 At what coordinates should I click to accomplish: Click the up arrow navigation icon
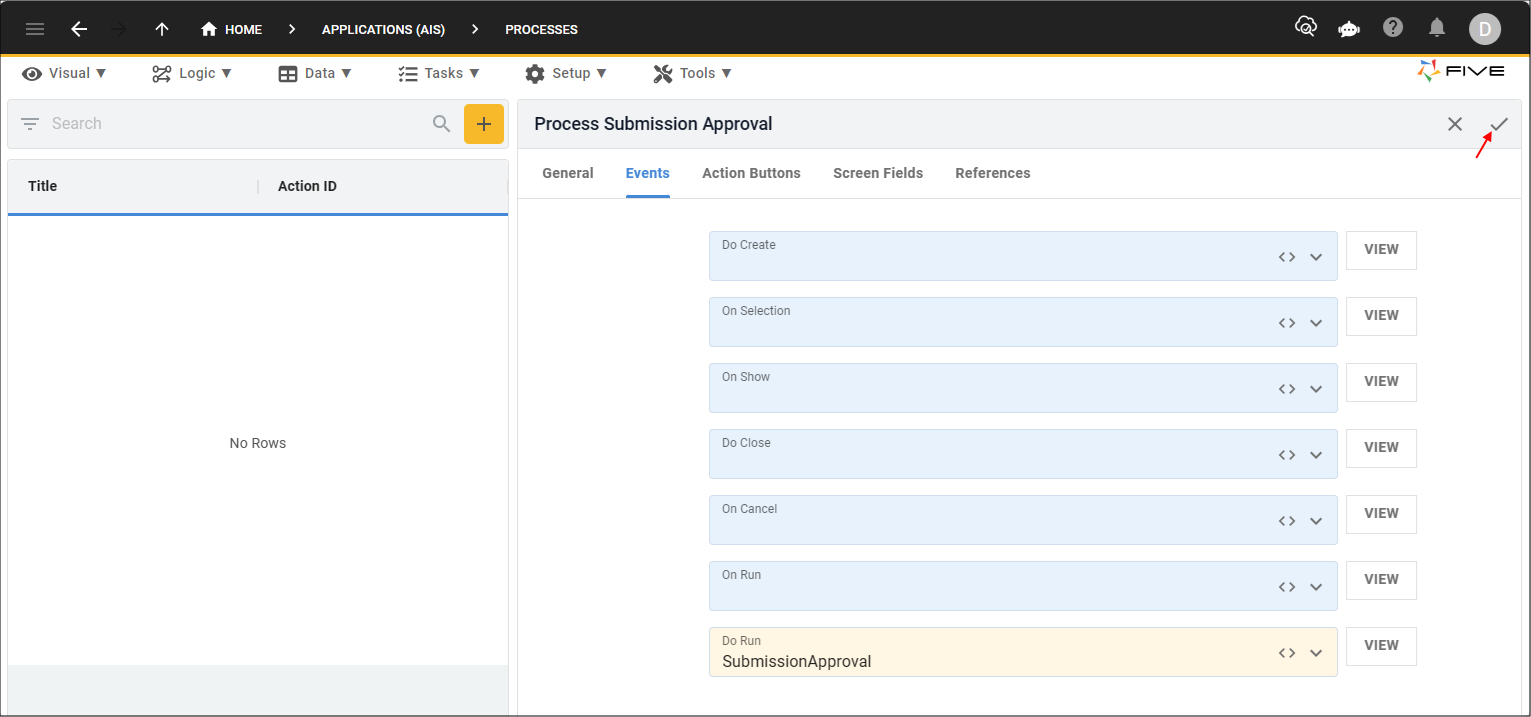click(x=162, y=29)
